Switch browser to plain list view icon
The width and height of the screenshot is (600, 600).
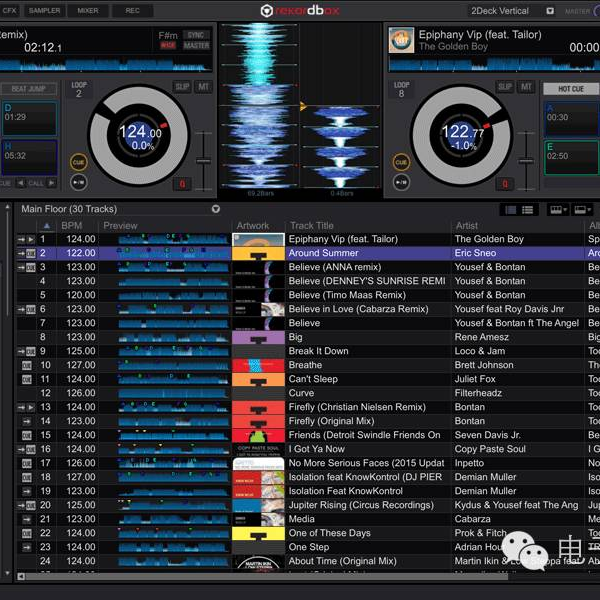pos(528,210)
